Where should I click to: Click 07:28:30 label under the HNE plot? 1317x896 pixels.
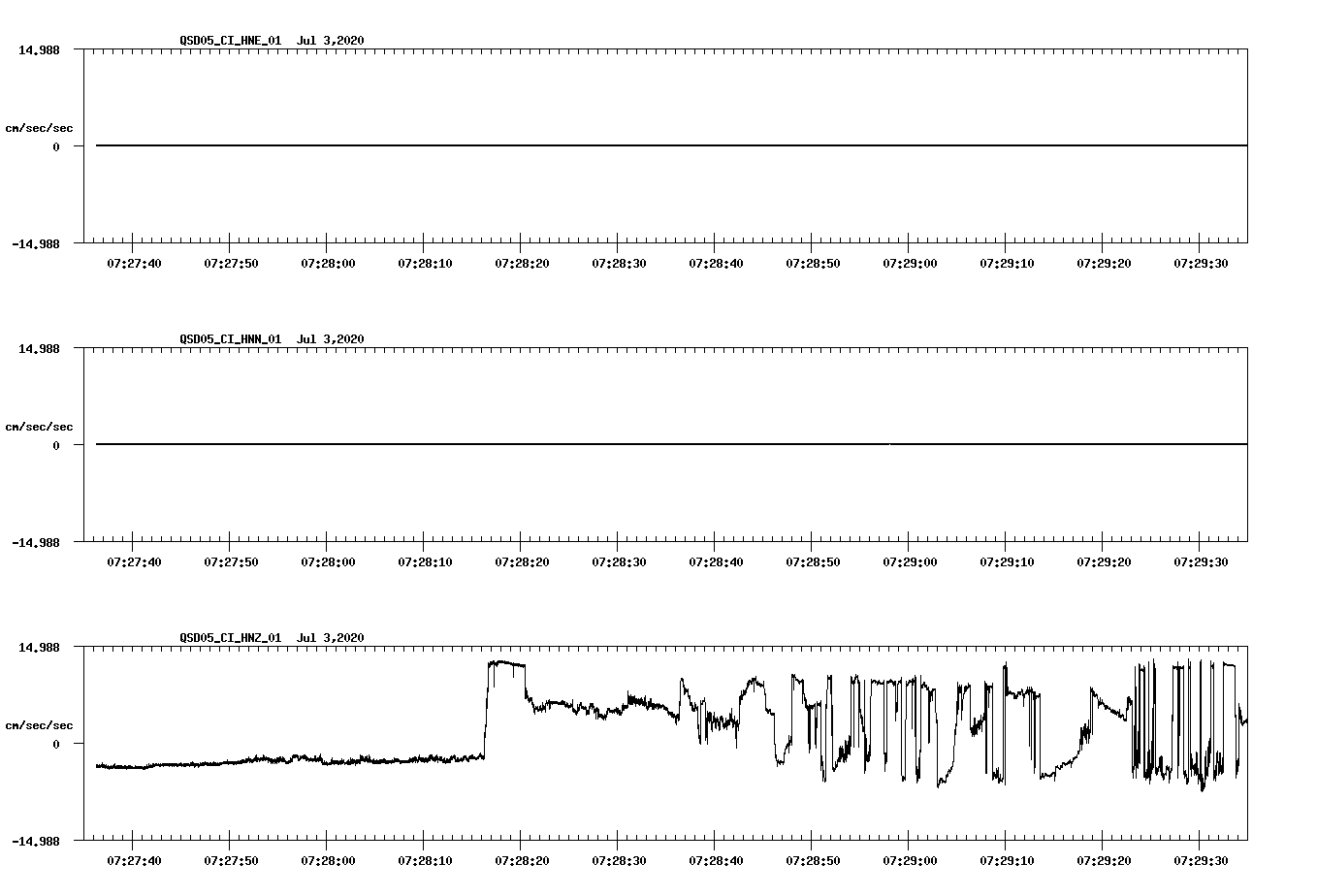click(x=619, y=263)
